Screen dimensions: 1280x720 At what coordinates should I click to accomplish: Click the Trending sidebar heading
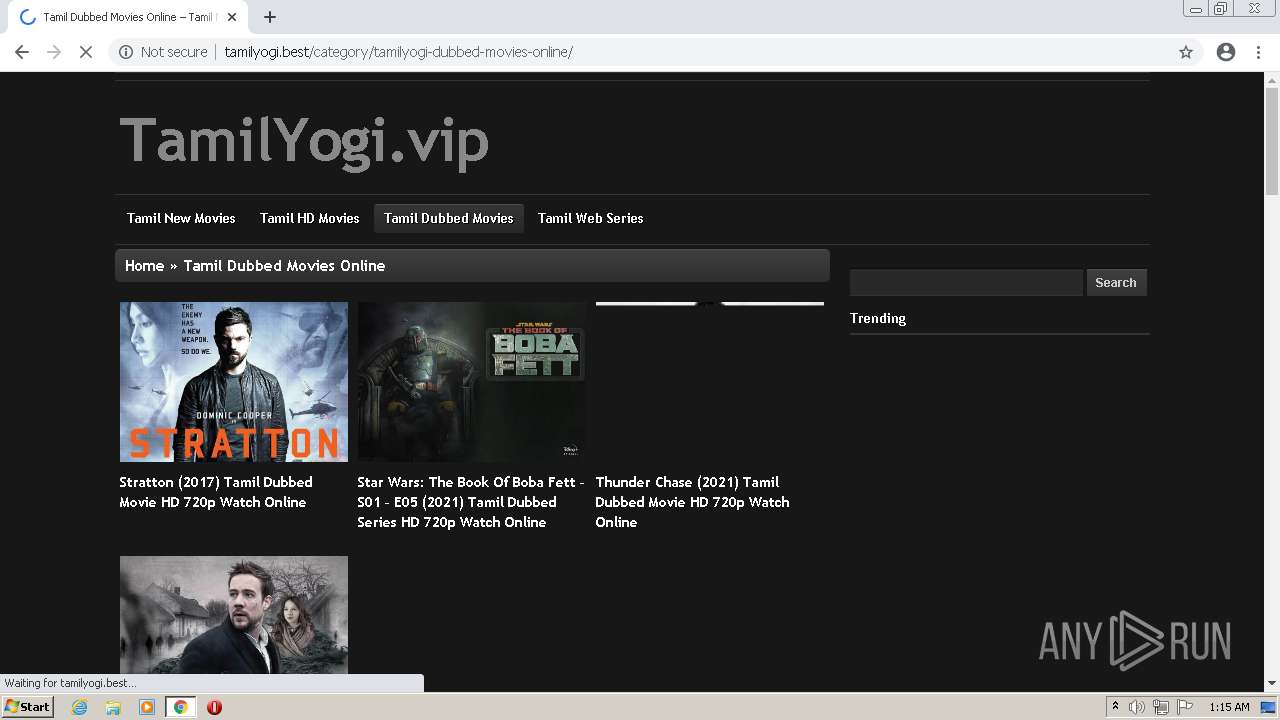tap(878, 318)
